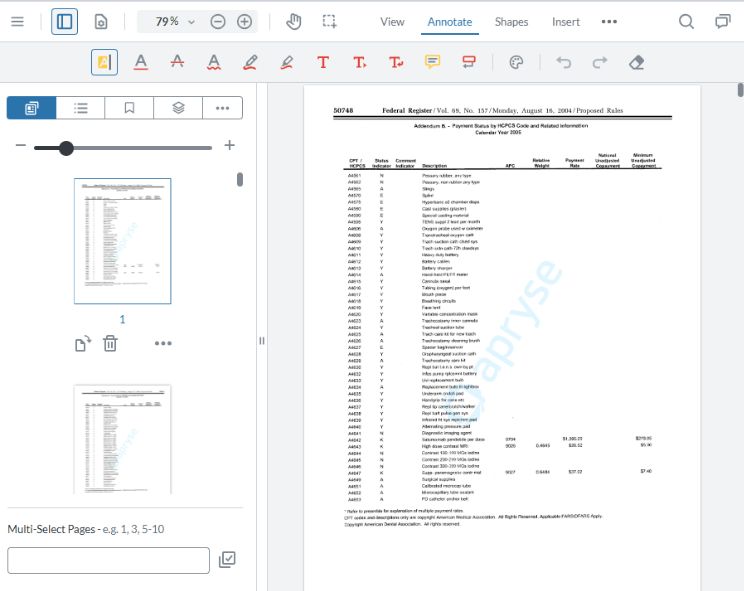This screenshot has height=591, width=744.
Task: Select the Mark Insert Text tool
Action: click(x=360, y=63)
